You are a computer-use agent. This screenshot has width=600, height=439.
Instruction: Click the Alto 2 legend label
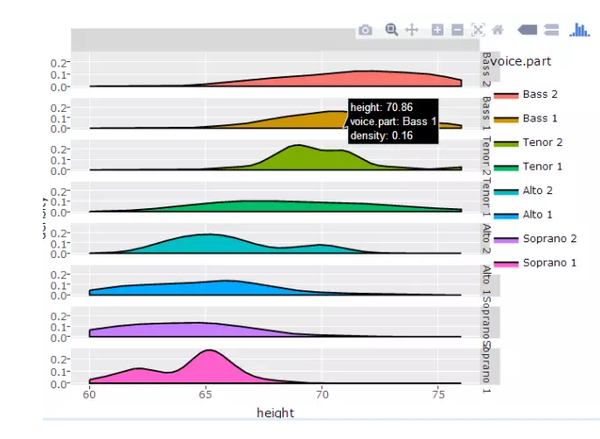538,191
